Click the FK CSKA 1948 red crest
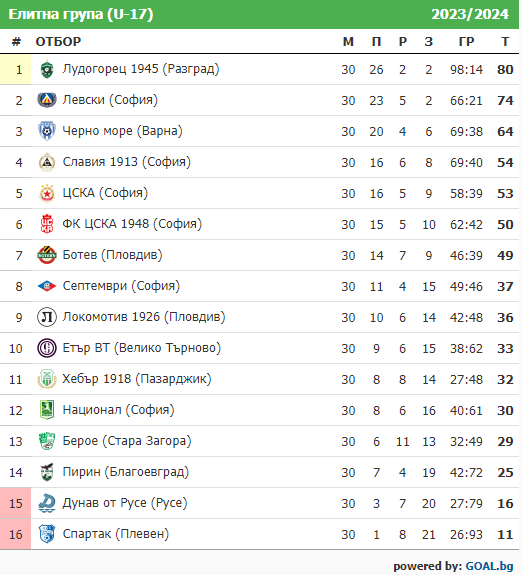This screenshot has height=575, width=522. pyautogui.click(x=47, y=224)
